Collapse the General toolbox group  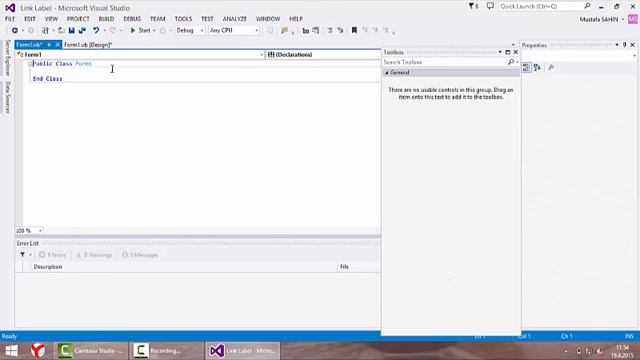(x=387, y=73)
